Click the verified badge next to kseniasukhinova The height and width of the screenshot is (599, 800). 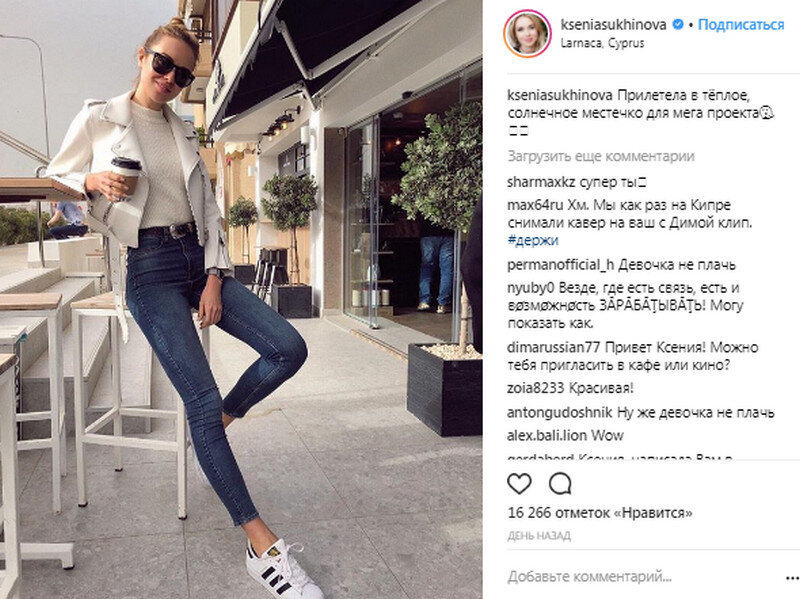coord(678,24)
